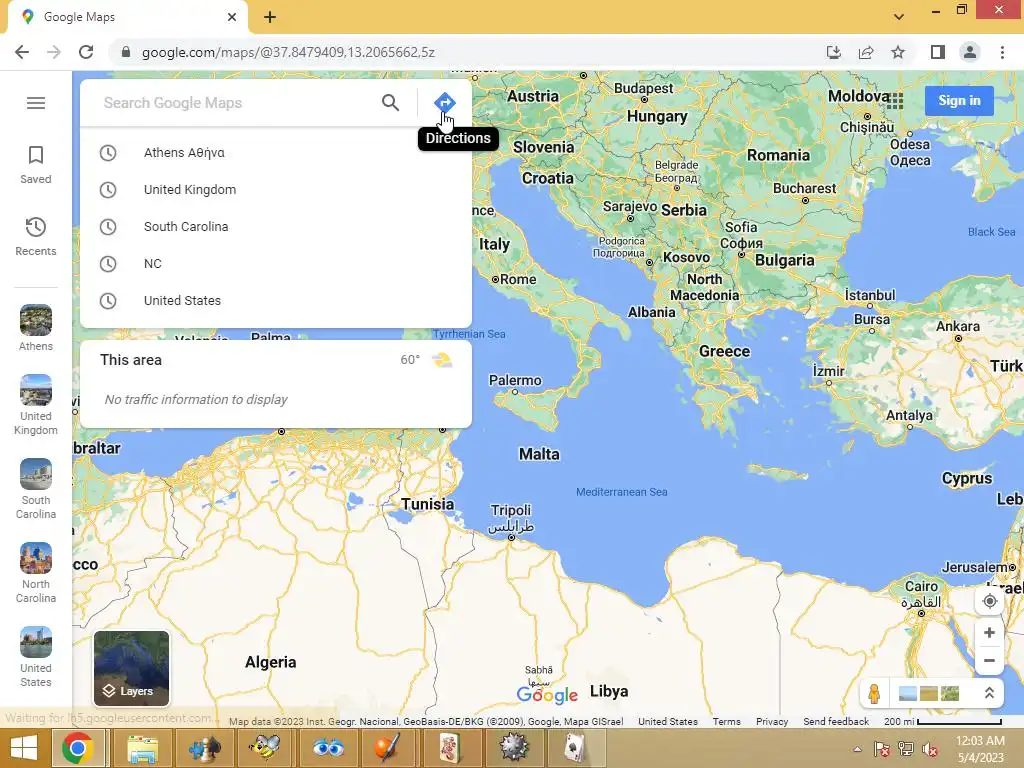This screenshot has width=1024, height=768.
Task: Open the Recents history panel
Action: (x=36, y=237)
